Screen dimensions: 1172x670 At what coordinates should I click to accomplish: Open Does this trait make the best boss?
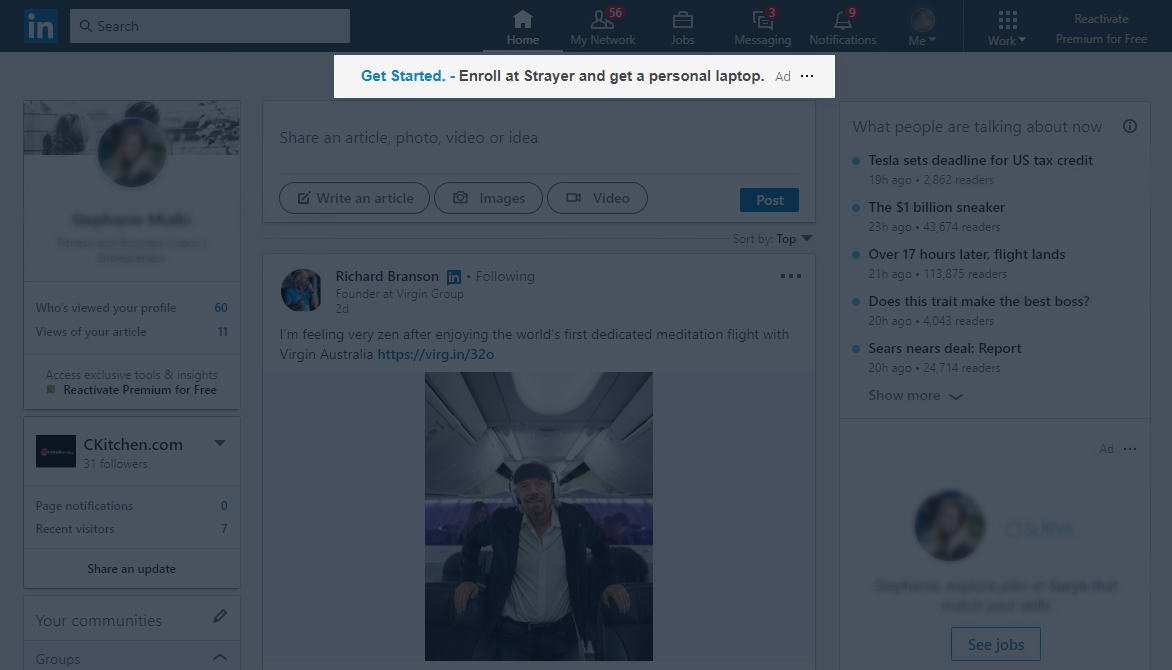click(x=979, y=301)
